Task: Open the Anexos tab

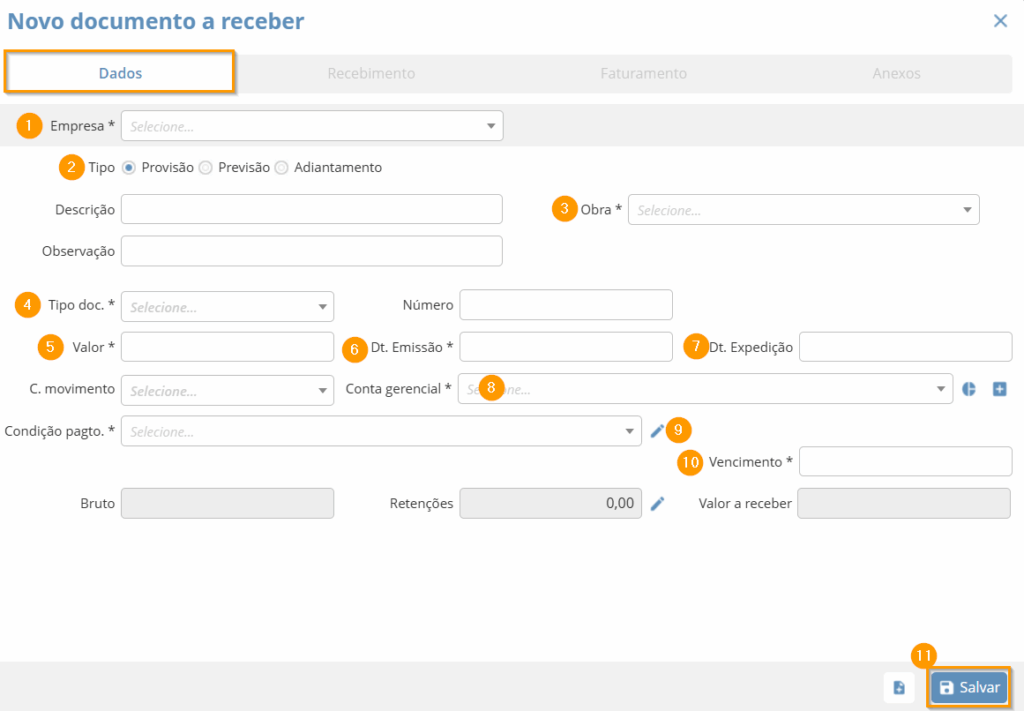Action: click(896, 73)
